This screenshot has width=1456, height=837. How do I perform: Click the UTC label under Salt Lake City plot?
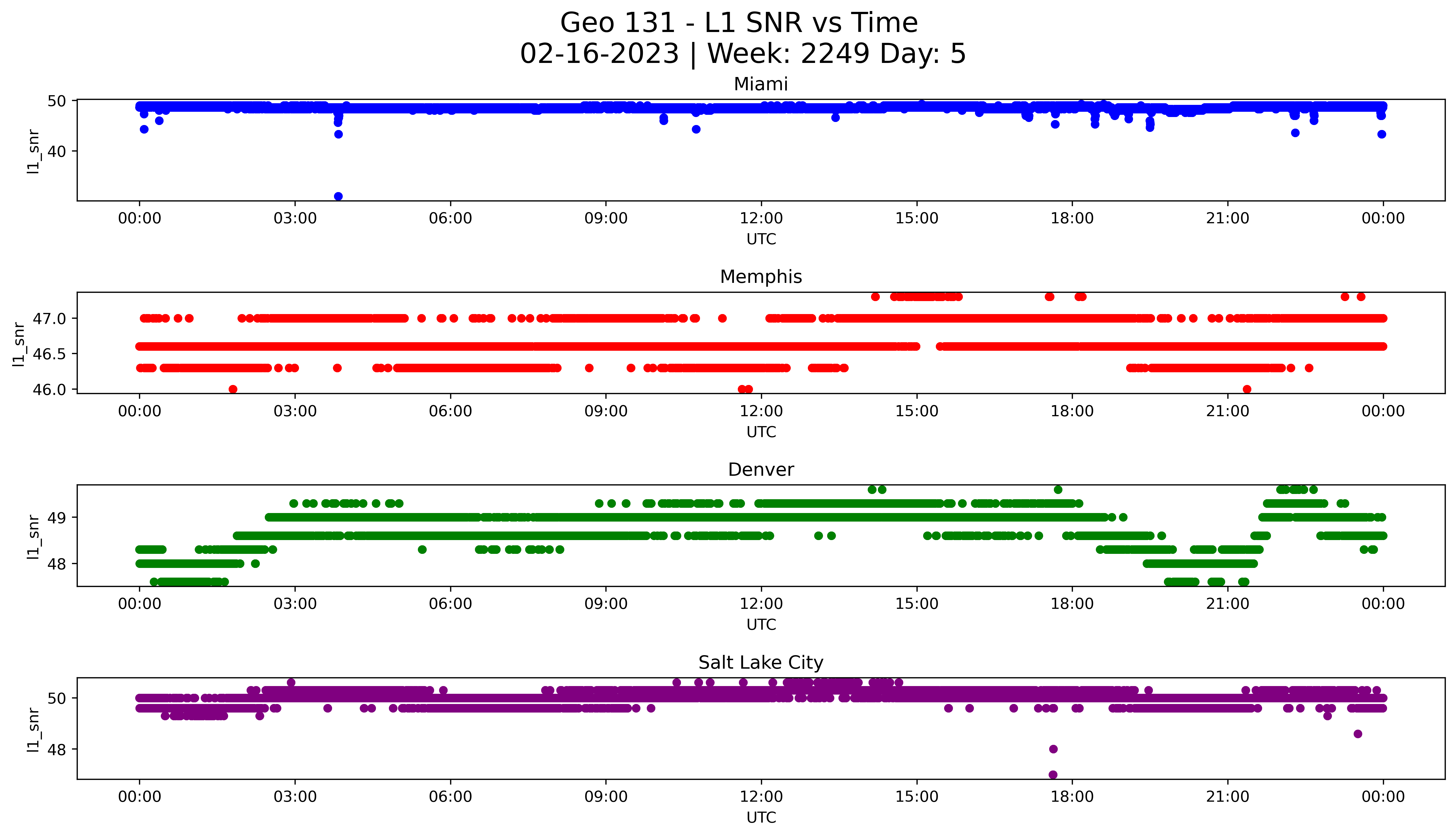point(761,817)
